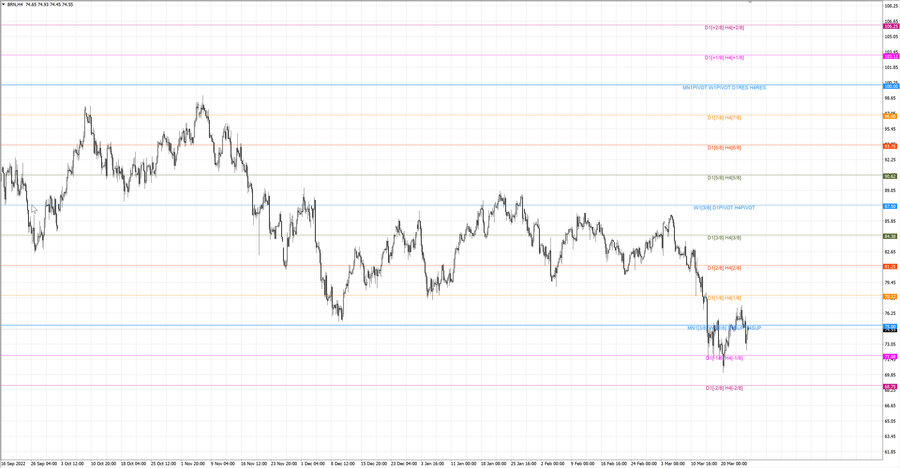Click the red 81.25 price tag
The width and height of the screenshot is (900, 468).
(x=891, y=266)
